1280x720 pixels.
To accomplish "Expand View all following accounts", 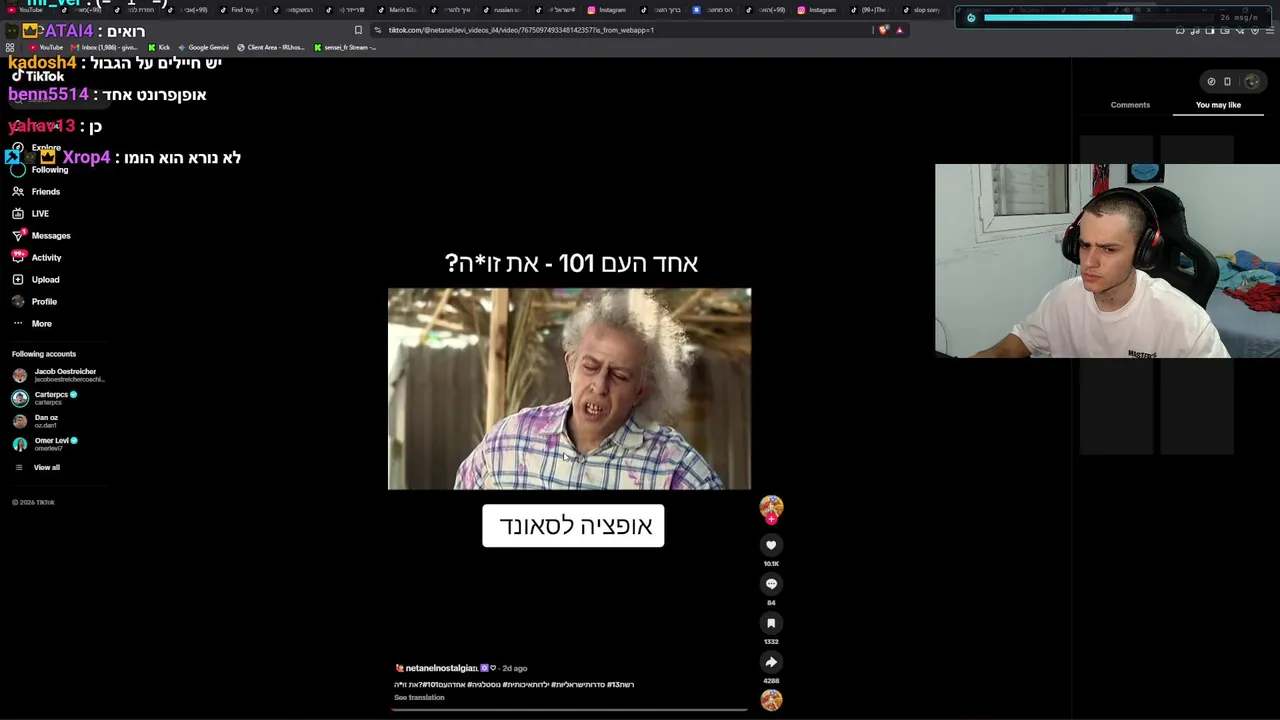I will coord(36,467).
